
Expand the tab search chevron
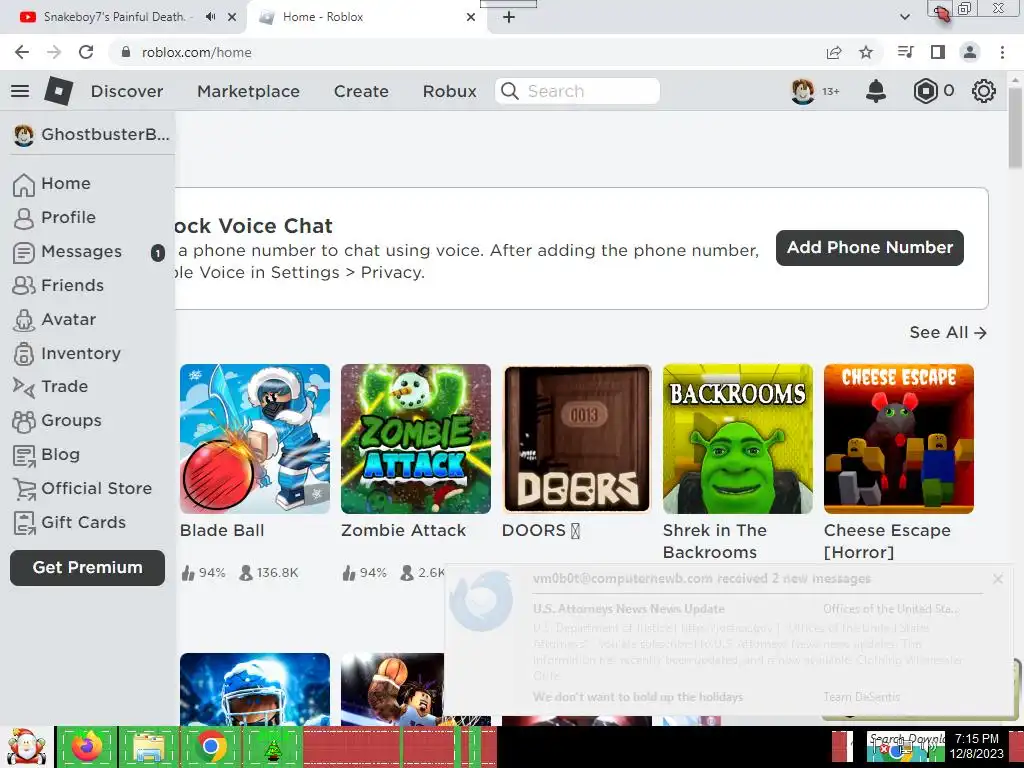[x=904, y=17]
